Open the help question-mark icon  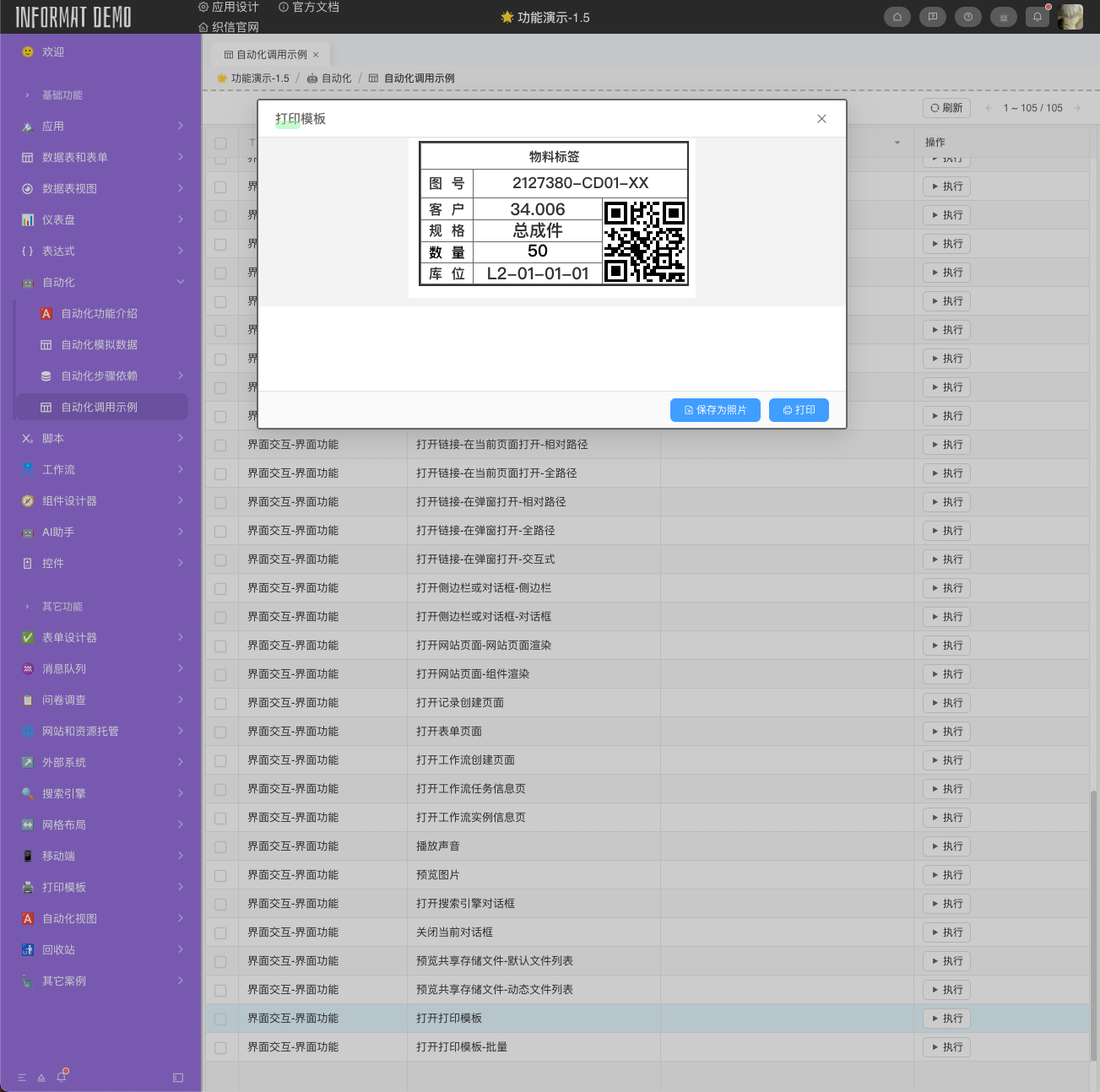[x=967, y=17]
